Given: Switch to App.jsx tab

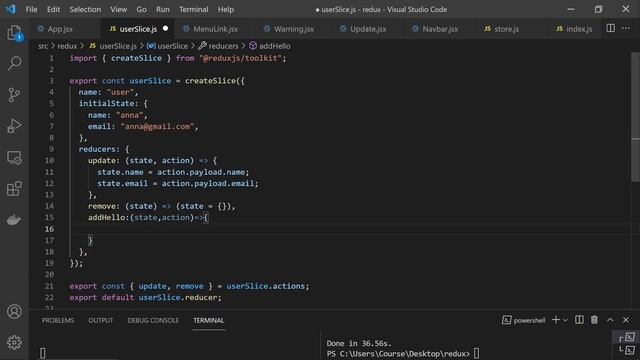Looking at the screenshot, I should [x=60, y=29].
